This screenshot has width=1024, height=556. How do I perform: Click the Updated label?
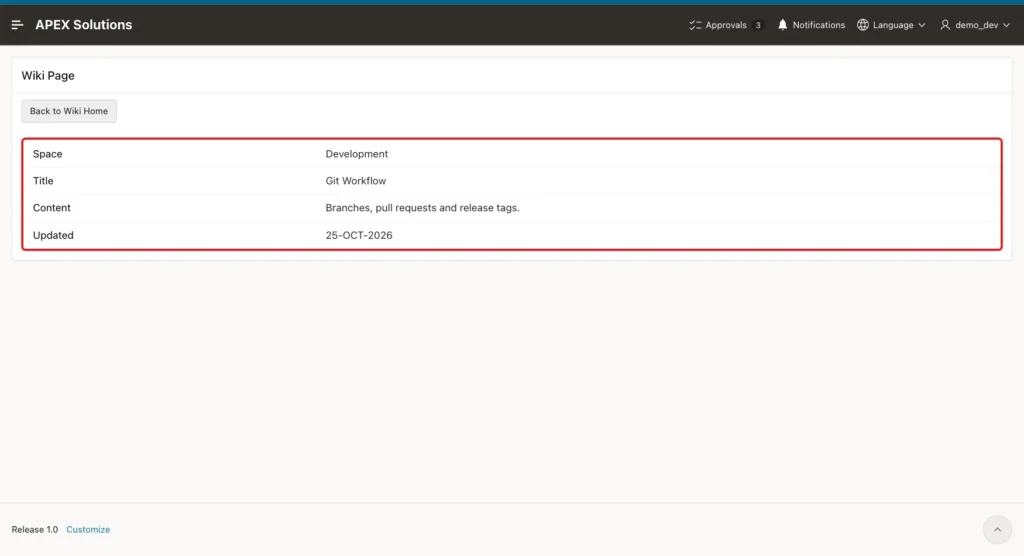pyautogui.click(x=53, y=235)
